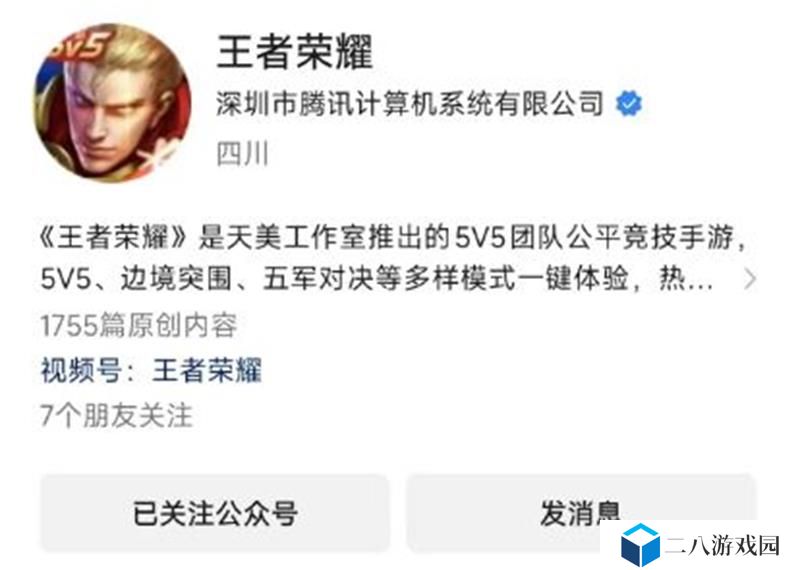Tap the description line starting with 《王者荣耀》
800x570 pixels.
393,237
